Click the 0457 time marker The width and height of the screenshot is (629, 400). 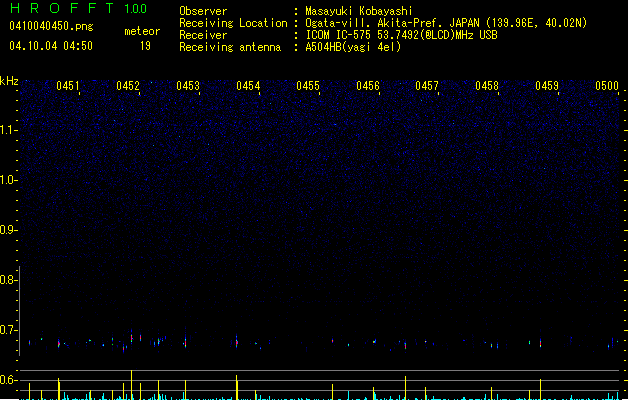click(x=427, y=86)
